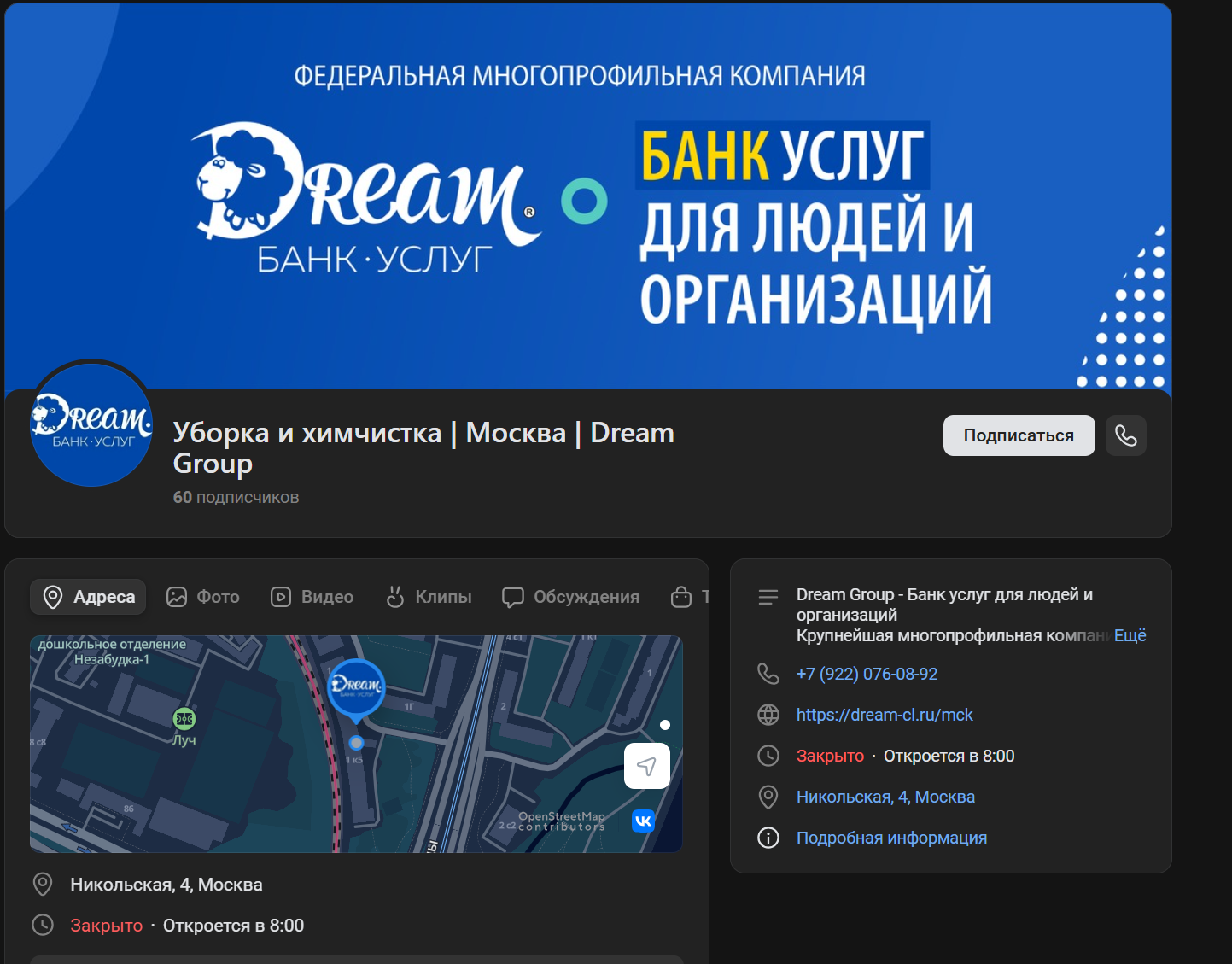
Task: Go to the Клипы tab
Action: [x=428, y=597]
